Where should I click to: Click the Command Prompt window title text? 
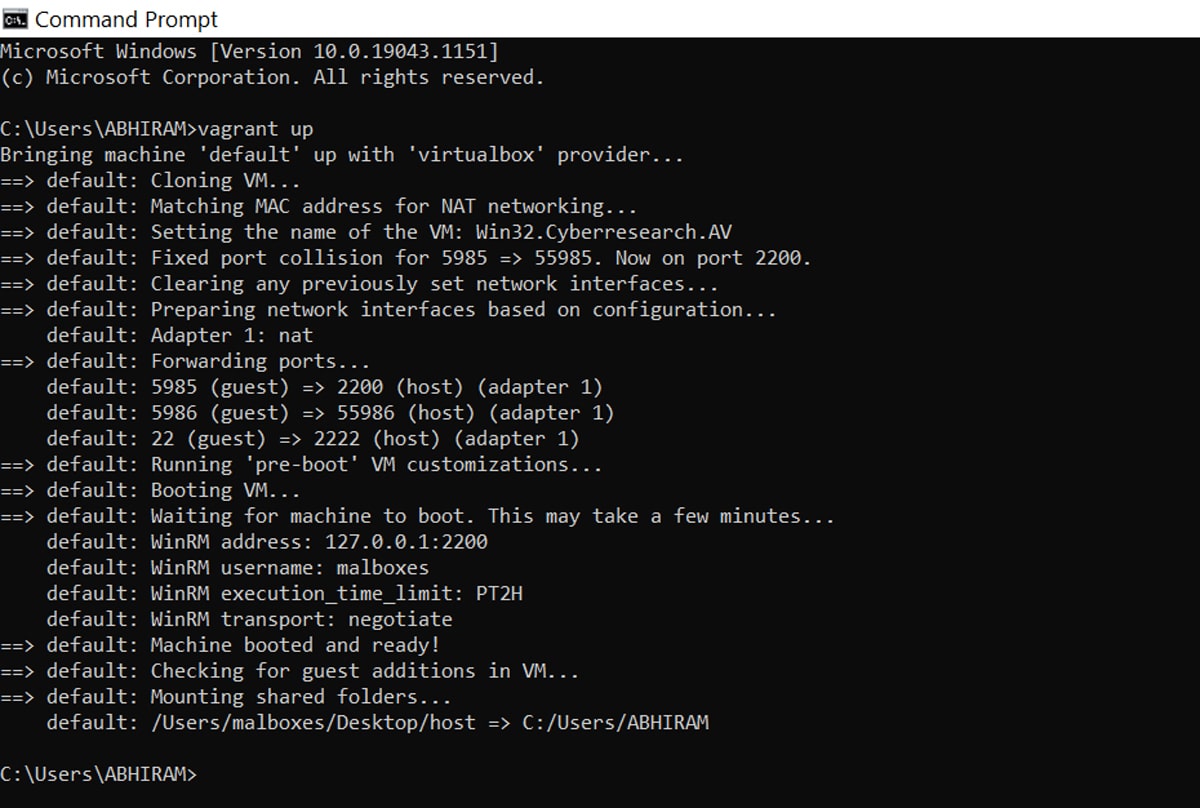[x=126, y=19]
